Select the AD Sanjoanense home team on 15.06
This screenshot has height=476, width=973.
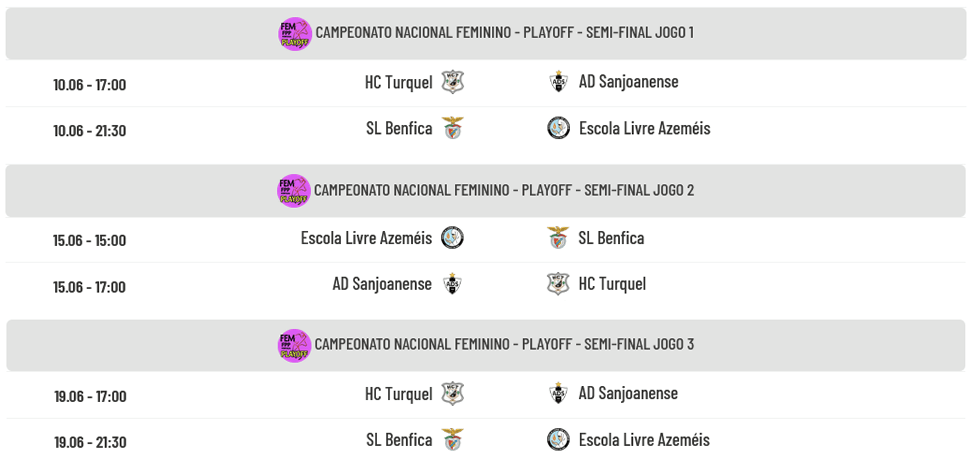(382, 284)
